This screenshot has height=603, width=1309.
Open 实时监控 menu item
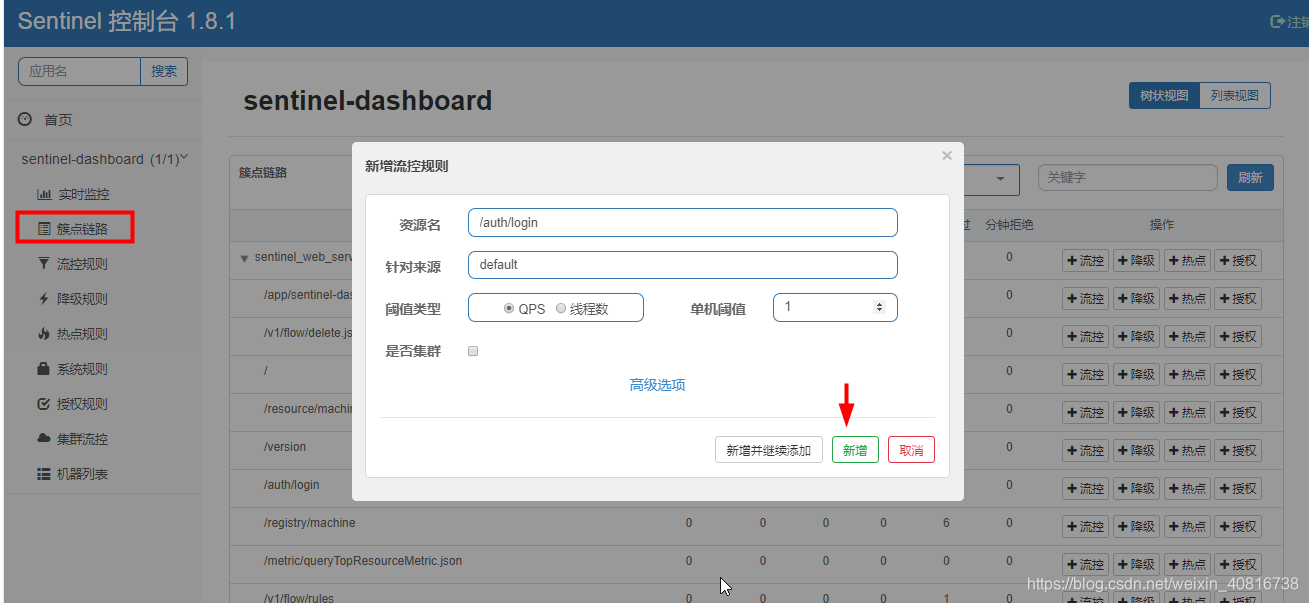[83, 194]
